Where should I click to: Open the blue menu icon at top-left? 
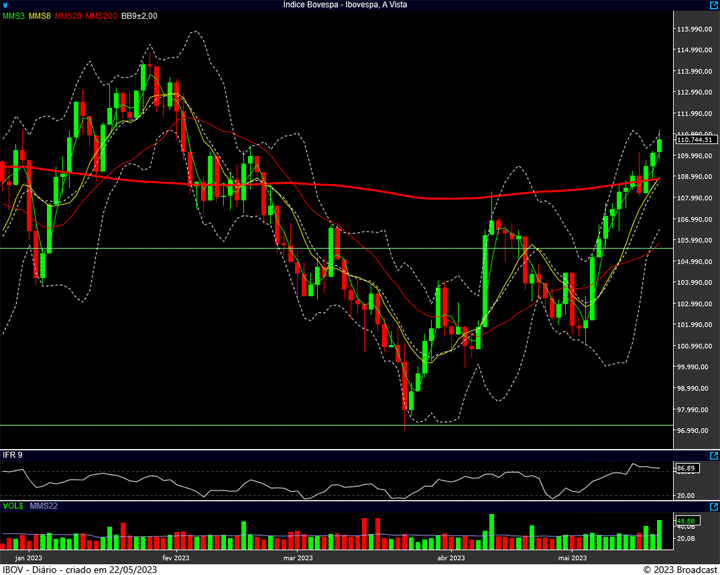[5, 5]
